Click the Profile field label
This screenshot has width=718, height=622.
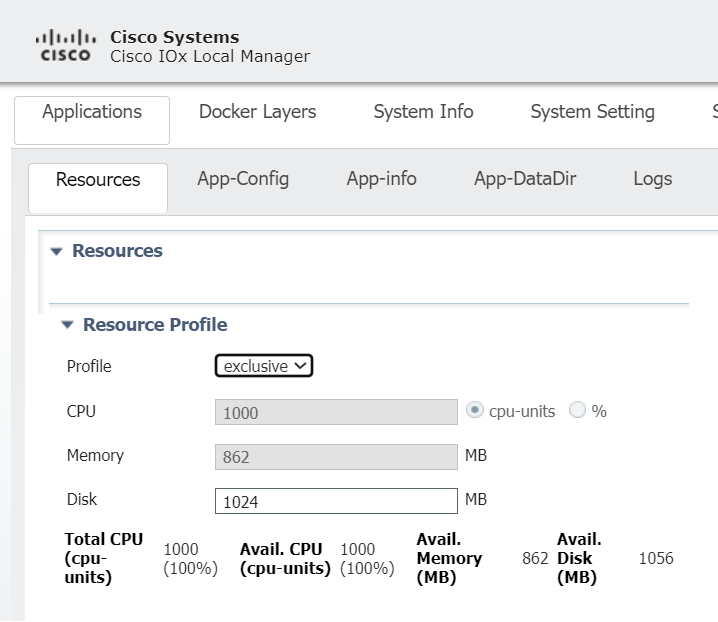click(89, 366)
